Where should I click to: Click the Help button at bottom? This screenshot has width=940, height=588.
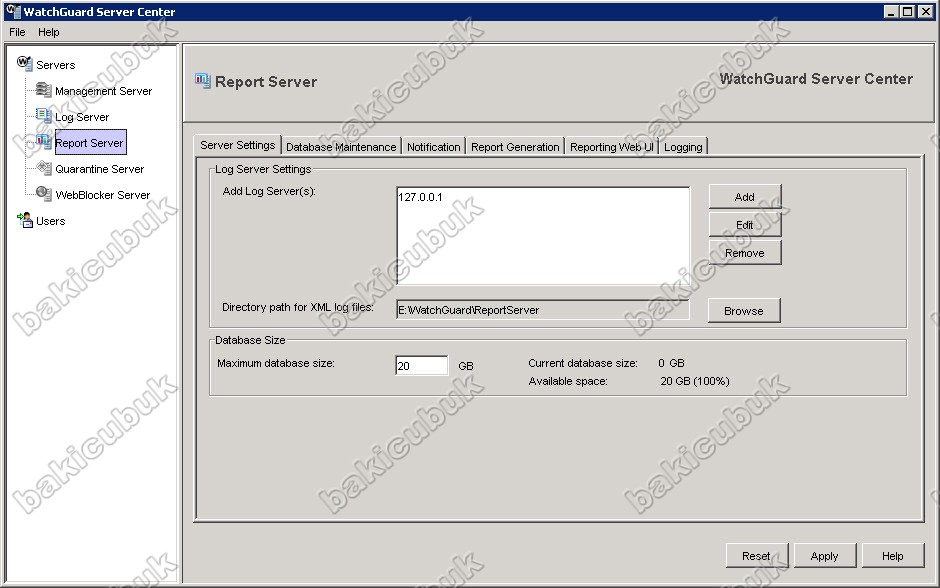(x=893, y=556)
